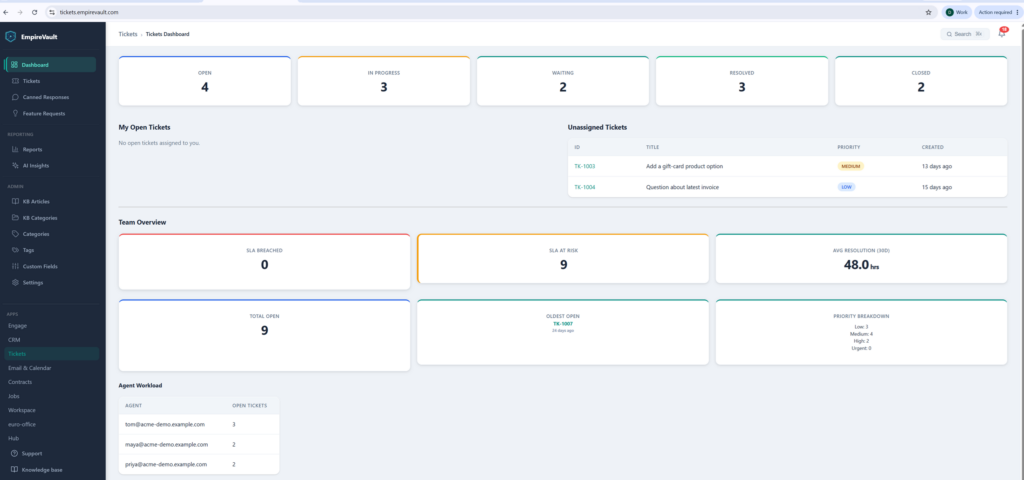
Task: Click the Search box
Action: 965,34
